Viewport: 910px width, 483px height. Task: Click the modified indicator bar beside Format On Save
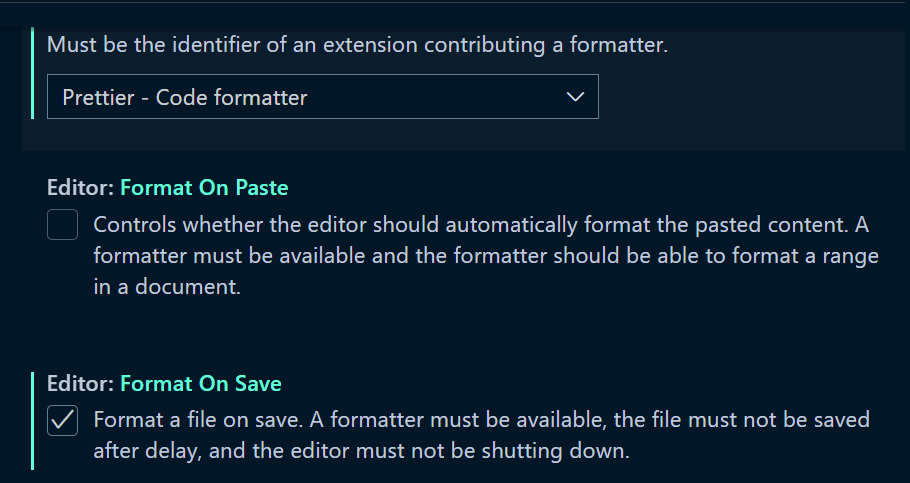point(33,420)
